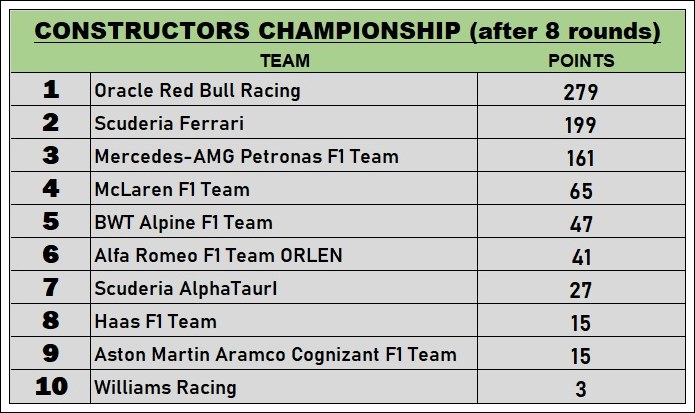Click position number 10 in the ranking column
This screenshot has width=695, height=413.
point(51,387)
